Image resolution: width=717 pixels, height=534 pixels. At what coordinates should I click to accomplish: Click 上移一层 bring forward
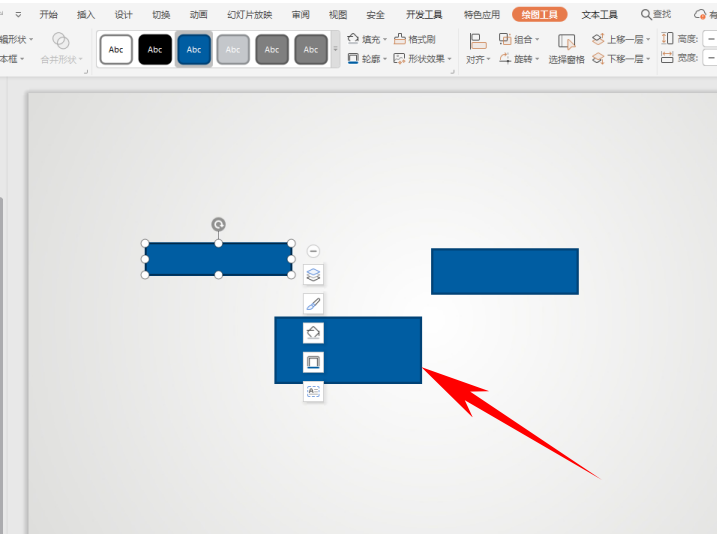(621, 39)
